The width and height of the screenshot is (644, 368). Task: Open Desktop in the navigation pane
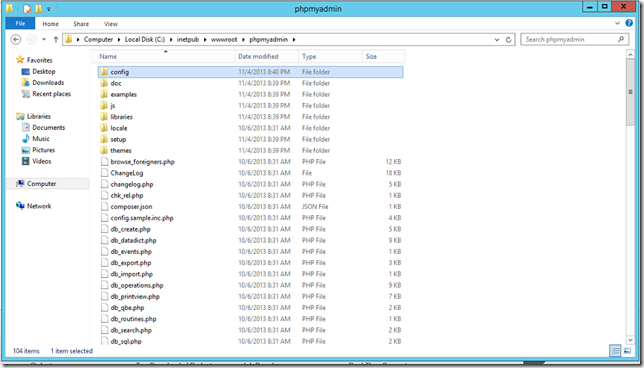(44, 71)
